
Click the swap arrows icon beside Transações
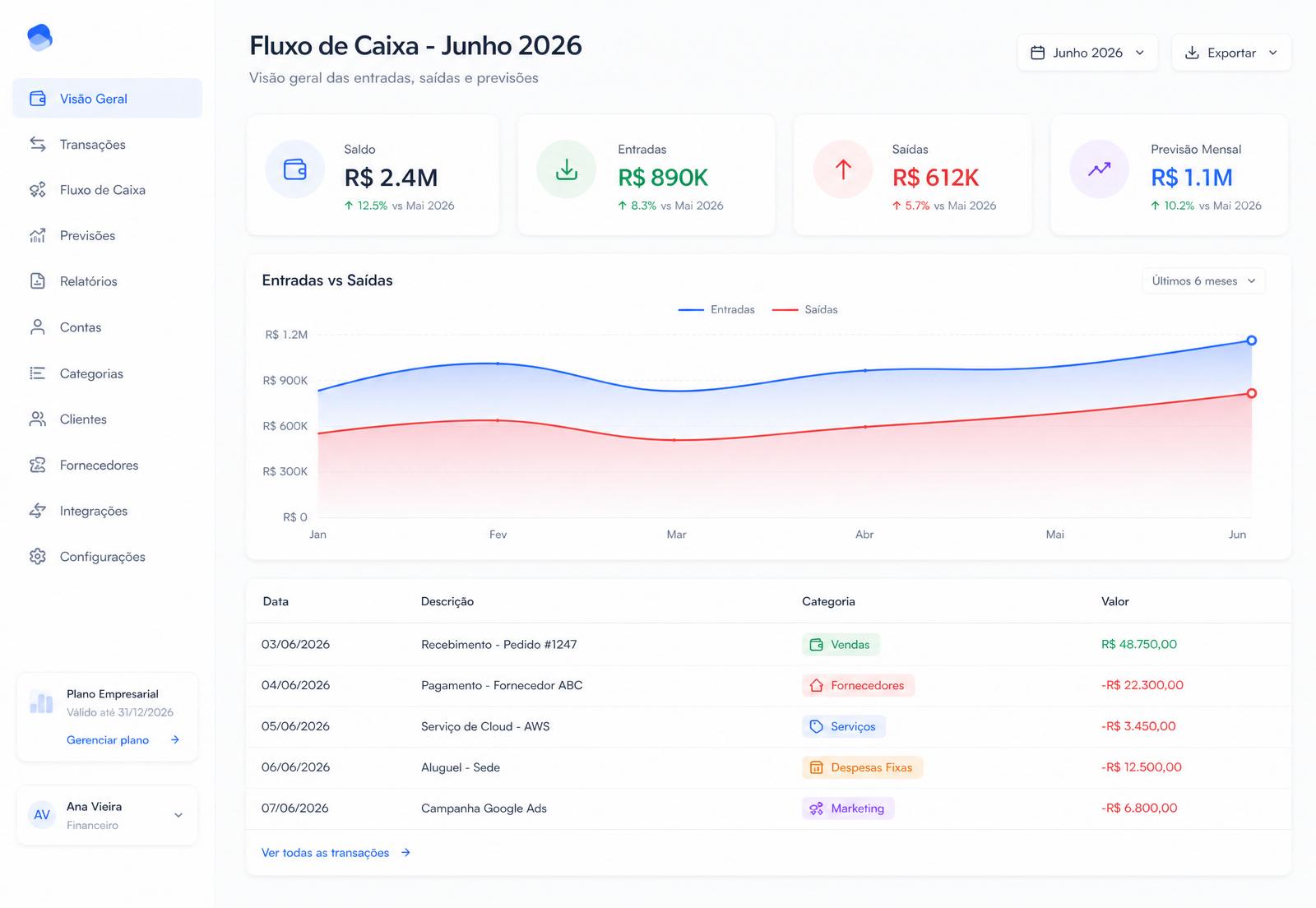(38, 144)
